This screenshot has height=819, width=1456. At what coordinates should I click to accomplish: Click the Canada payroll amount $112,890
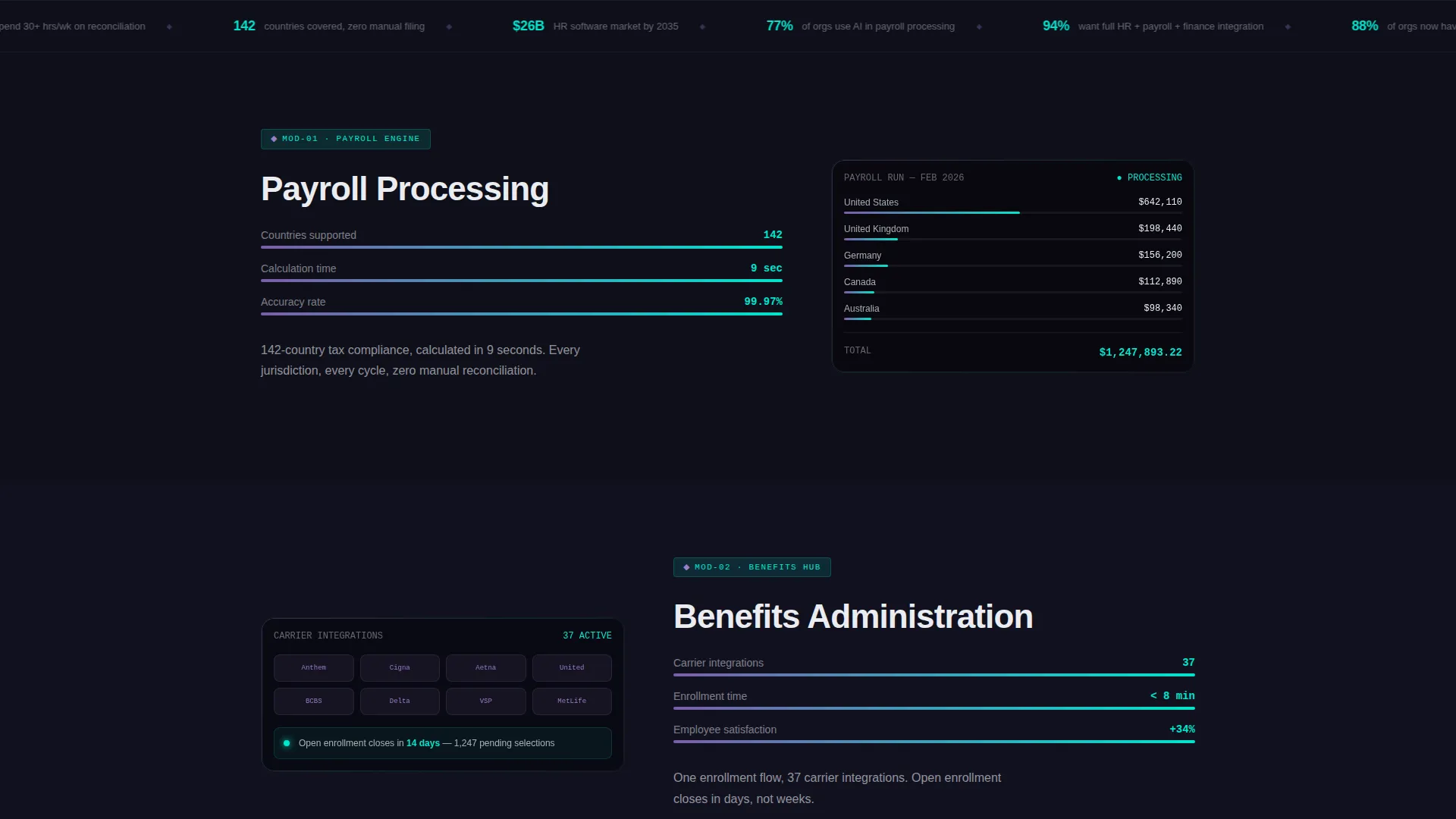coord(1160,282)
